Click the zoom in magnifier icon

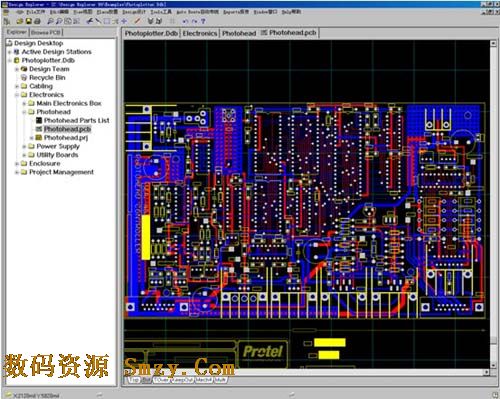click(50, 21)
